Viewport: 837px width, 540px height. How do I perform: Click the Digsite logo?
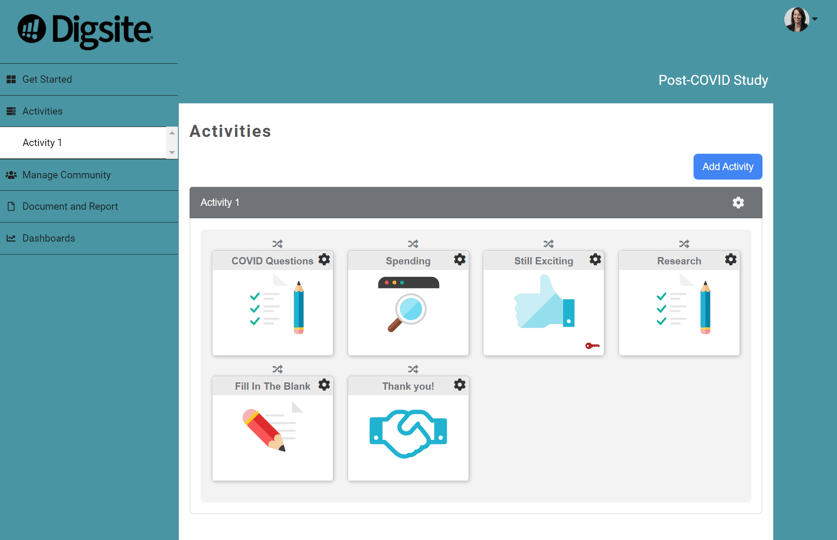(x=85, y=31)
